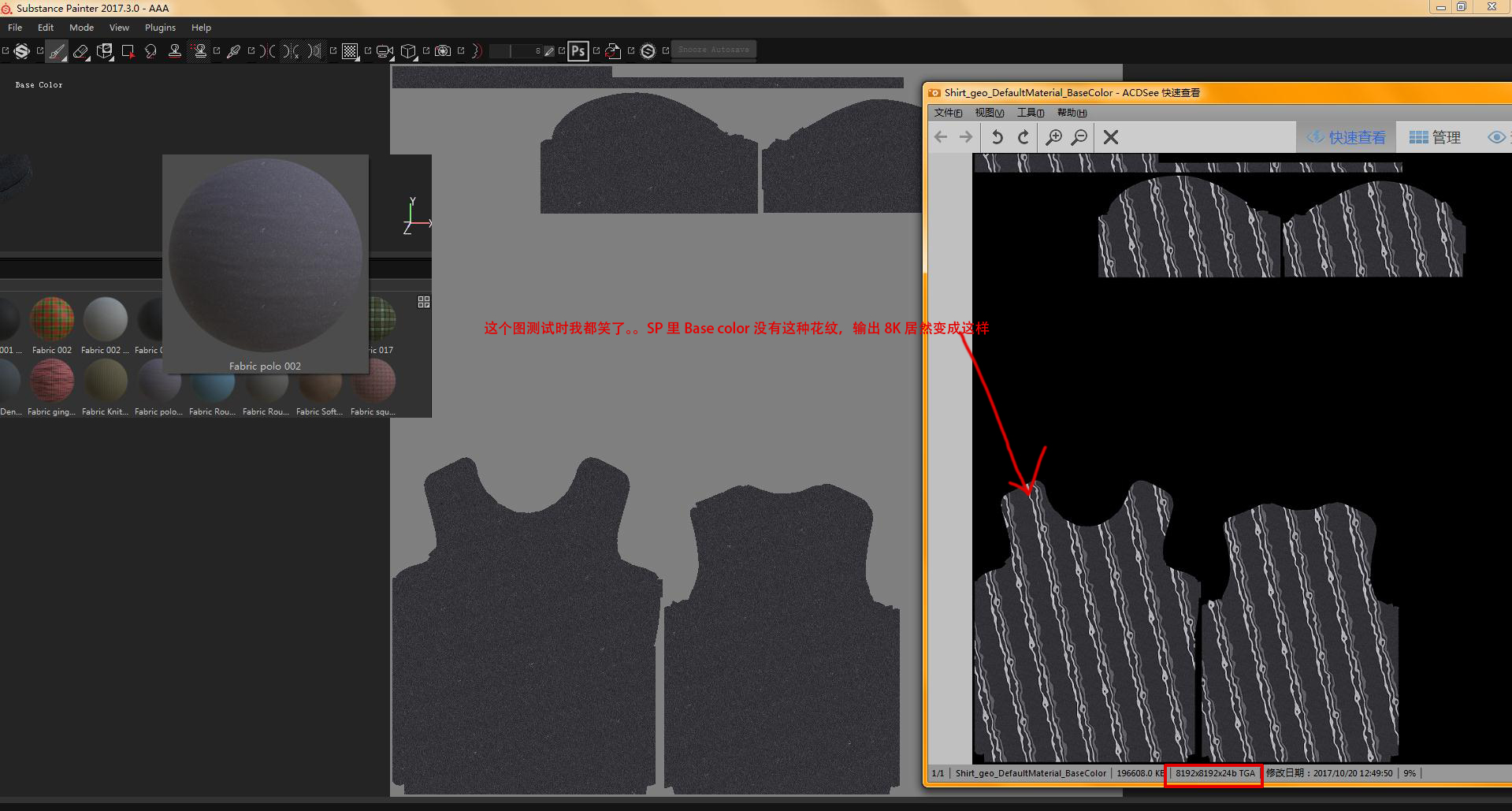
Task: Select the Clone stamp tool
Action: click(175, 52)
